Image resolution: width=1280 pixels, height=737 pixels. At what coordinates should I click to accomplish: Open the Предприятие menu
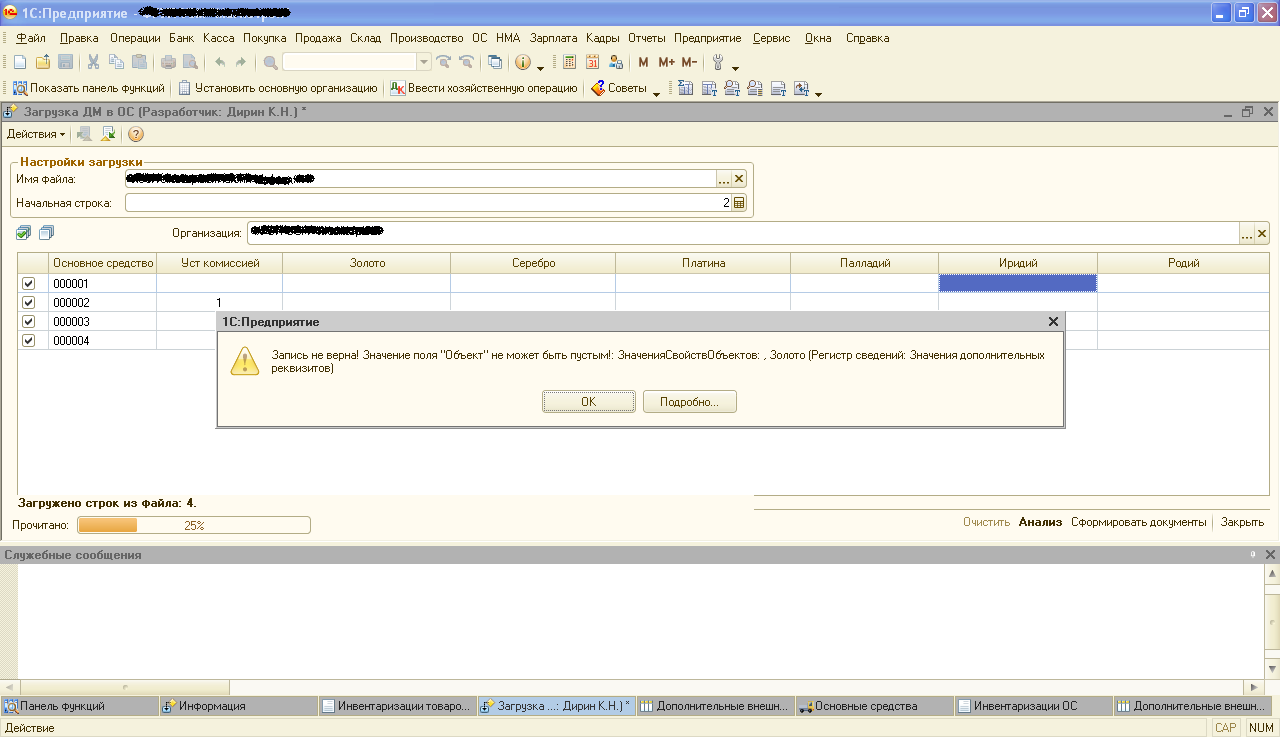[708, 38]
